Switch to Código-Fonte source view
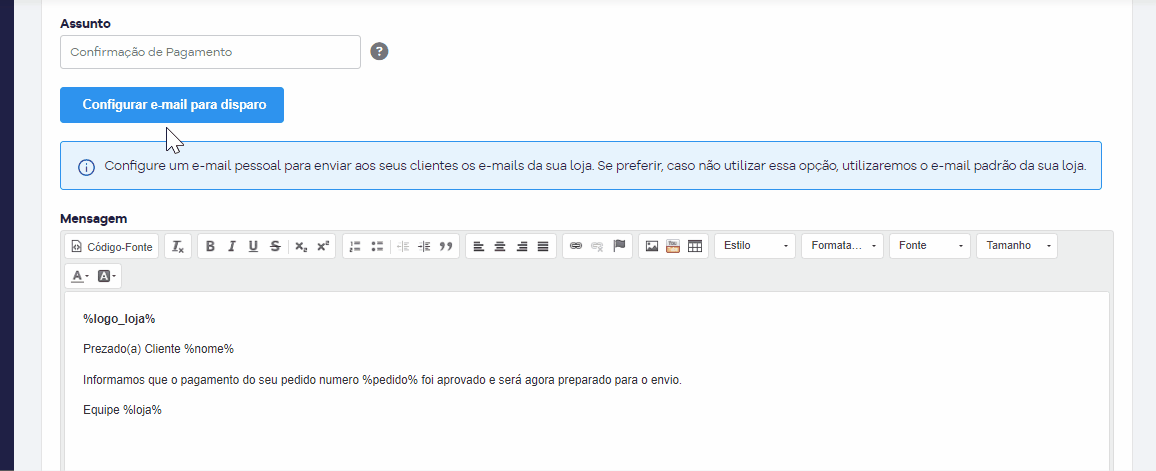This screenshot has height=471, width=1156. (x=112, y=246)
